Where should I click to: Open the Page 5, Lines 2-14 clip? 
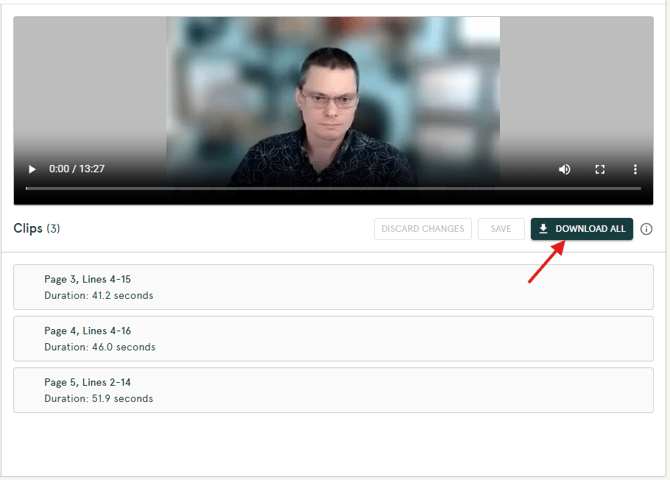click(x=333, y=390)
